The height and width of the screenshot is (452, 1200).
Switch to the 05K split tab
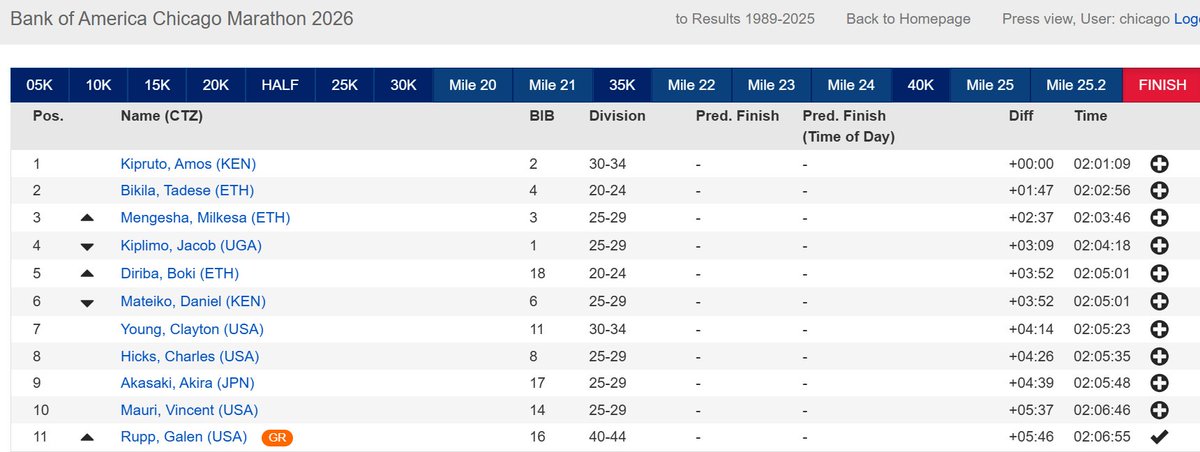(40, 85)
